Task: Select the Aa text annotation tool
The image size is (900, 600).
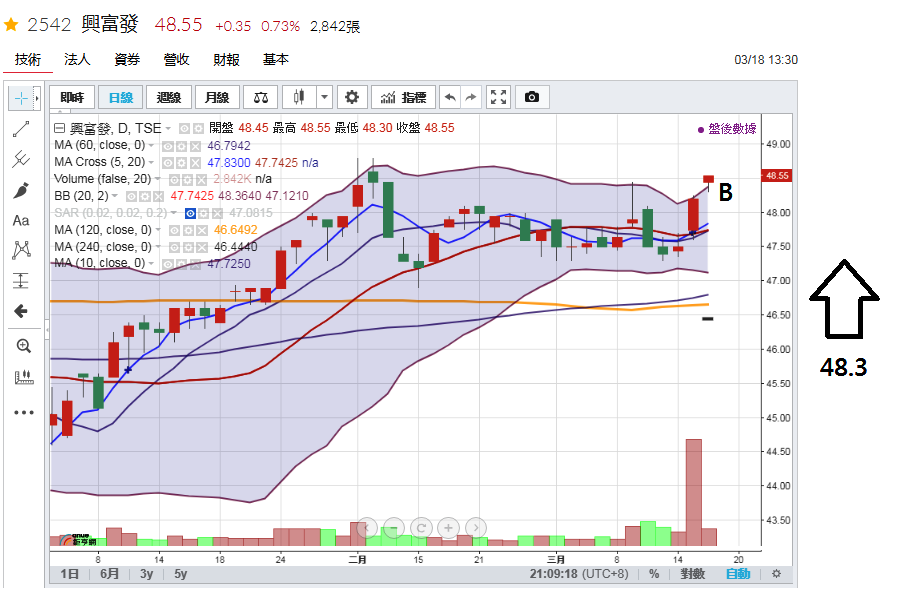Action: [21, 220]
